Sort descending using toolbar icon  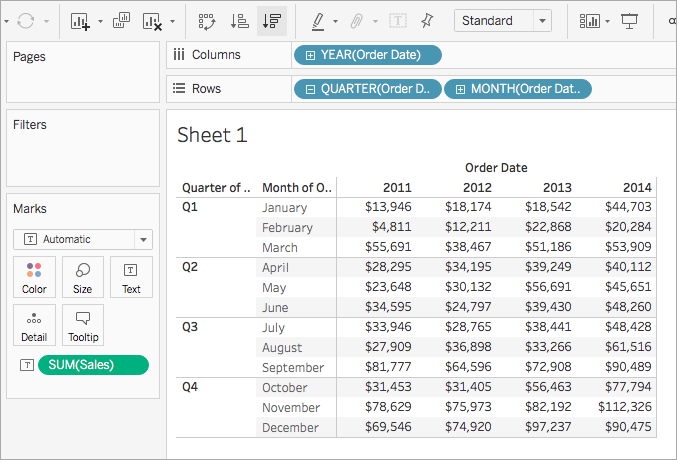(x=272, y=21)
